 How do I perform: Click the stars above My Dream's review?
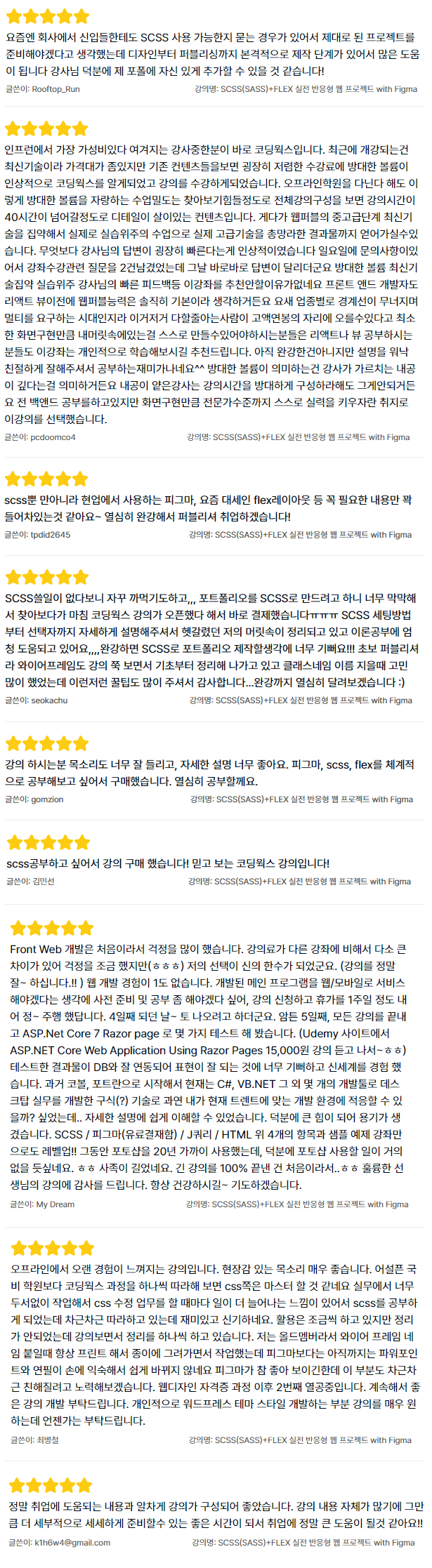[x=52, y=928]
